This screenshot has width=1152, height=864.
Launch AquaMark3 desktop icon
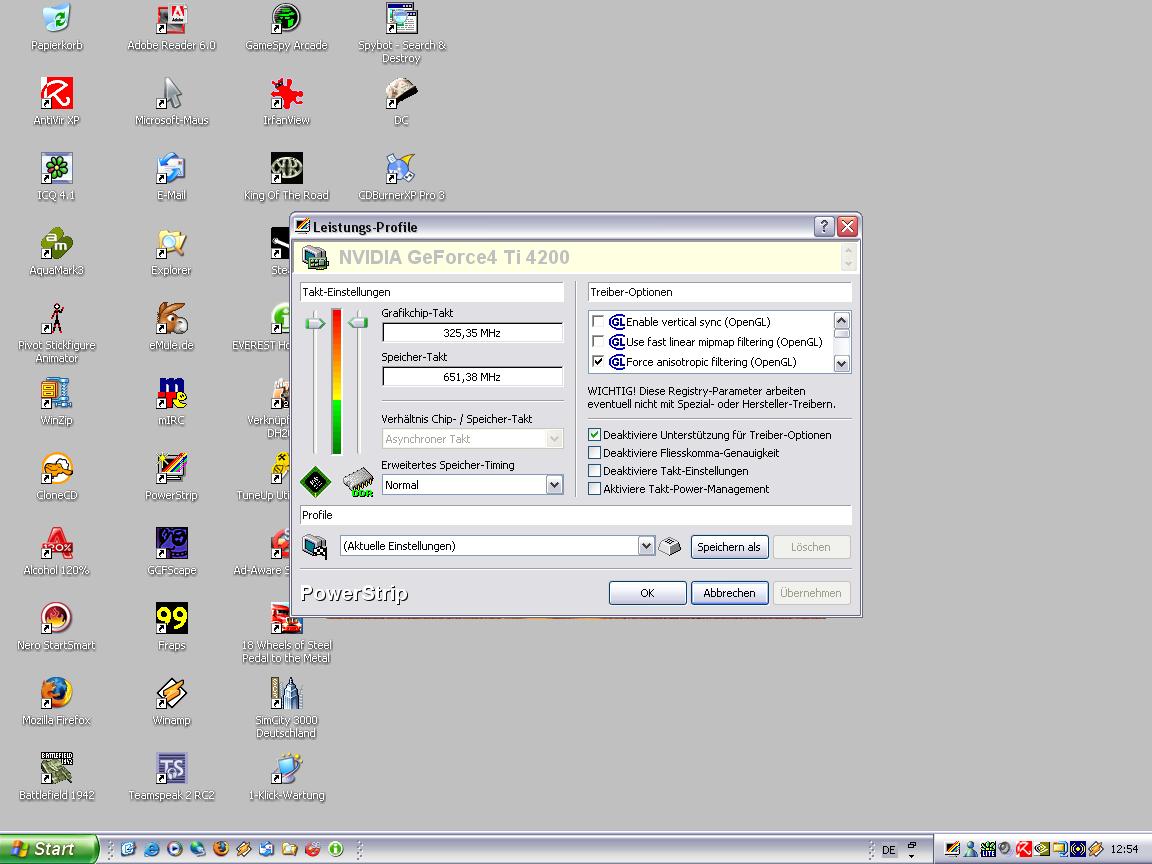pos(57,243)
